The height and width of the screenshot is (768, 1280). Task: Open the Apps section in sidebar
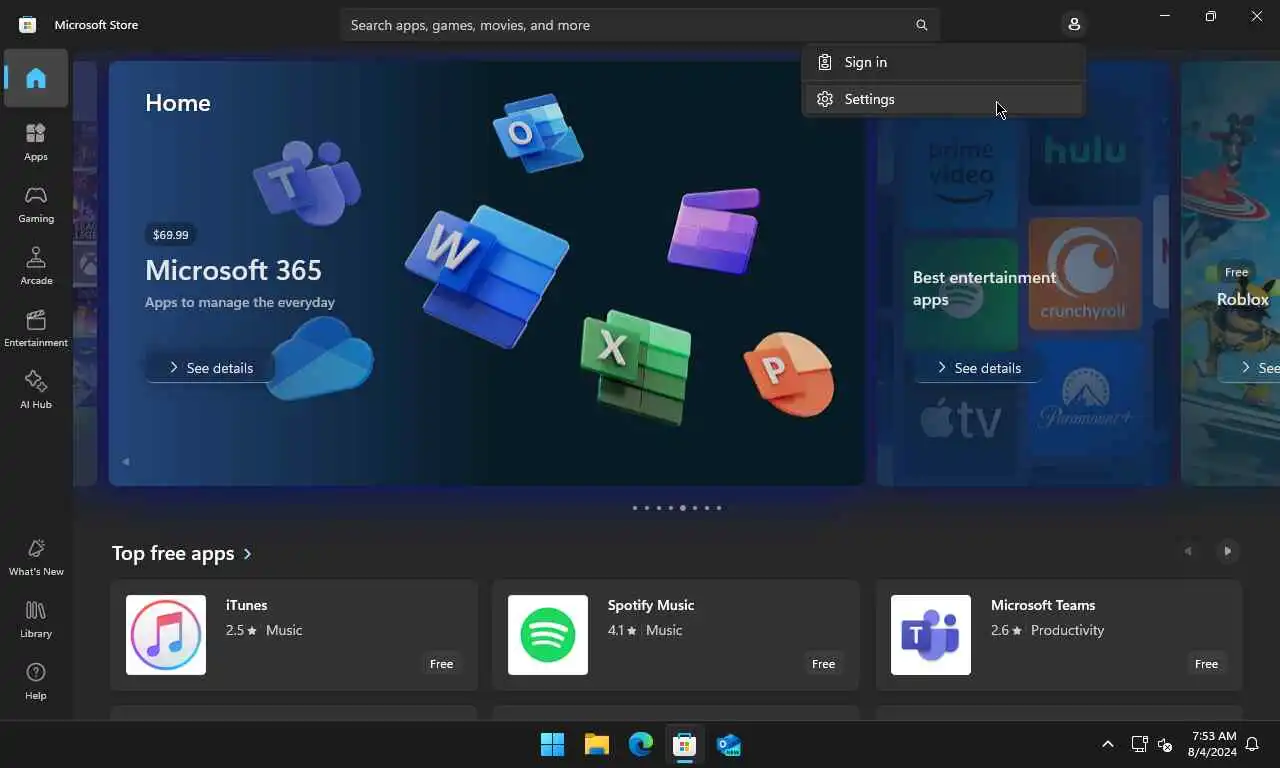point(36,142)
